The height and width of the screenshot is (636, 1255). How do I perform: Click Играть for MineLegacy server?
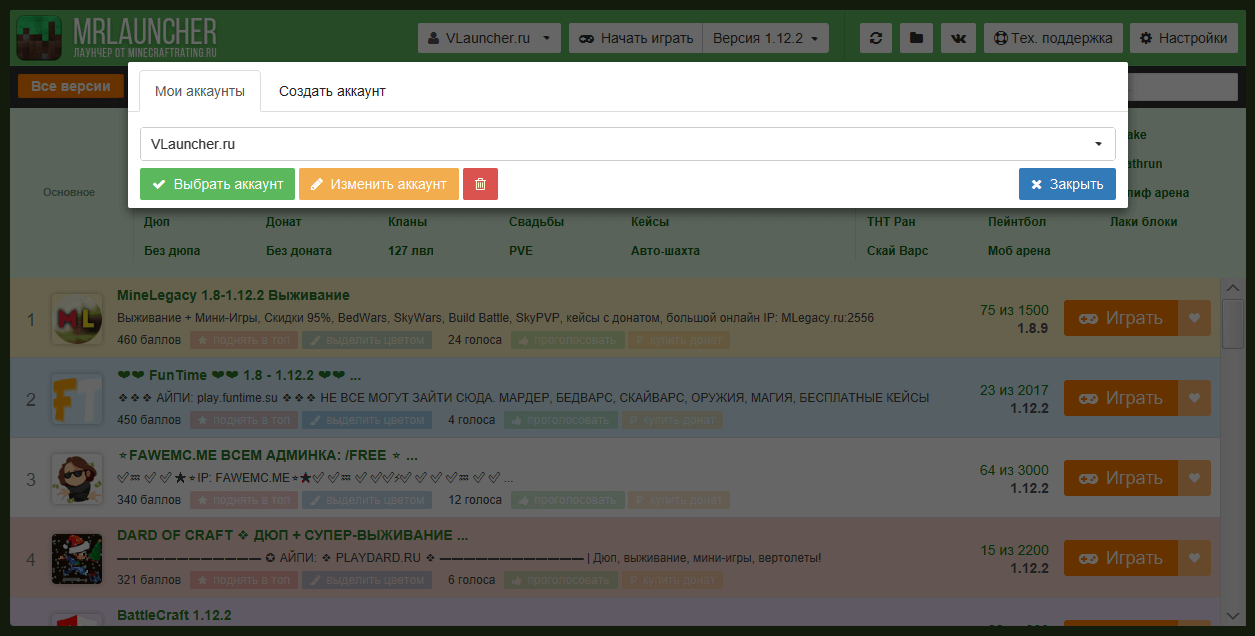(x=1121, y=318)
